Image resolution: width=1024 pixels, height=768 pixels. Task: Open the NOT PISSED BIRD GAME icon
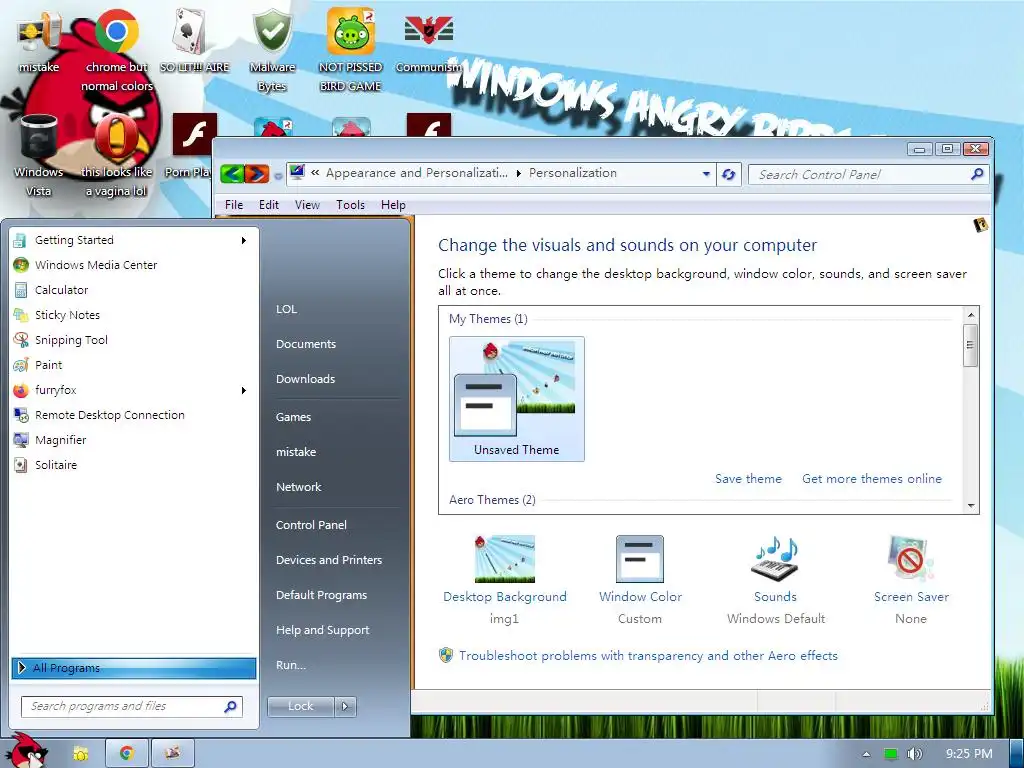click(x=350, y=50)
